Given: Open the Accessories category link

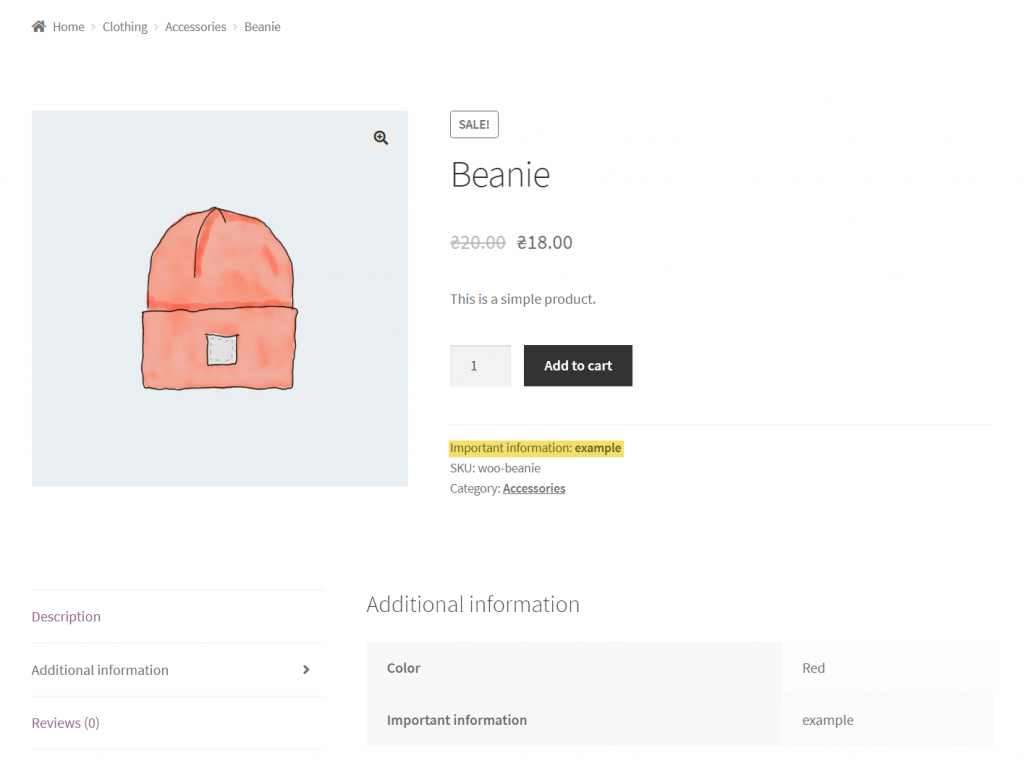Looking at the screenshot, I should coord(534,488).
